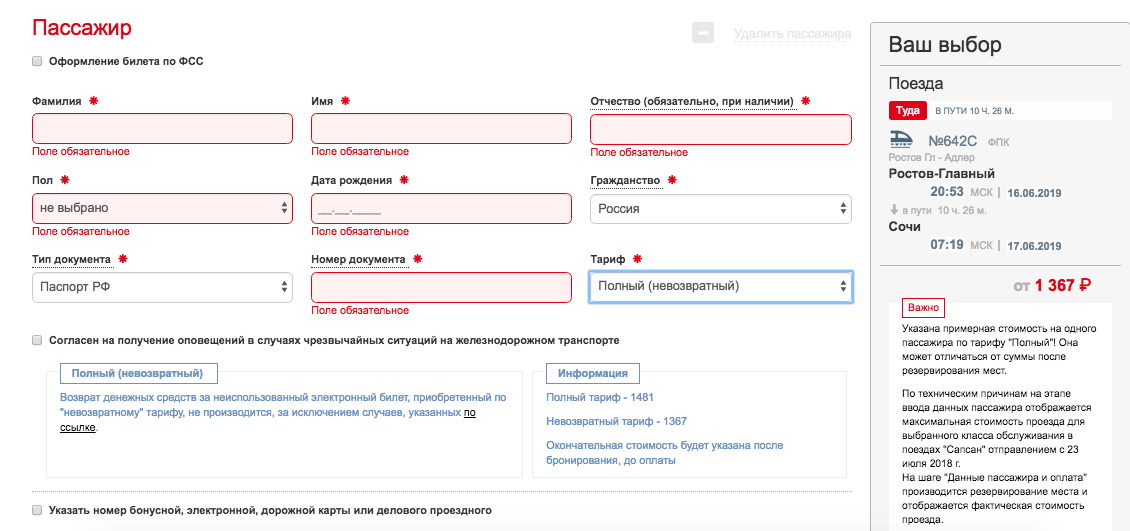Click the train icon next to №642С
The height and width of the screenshot is (531, 1130).
[x=901, y=139]
